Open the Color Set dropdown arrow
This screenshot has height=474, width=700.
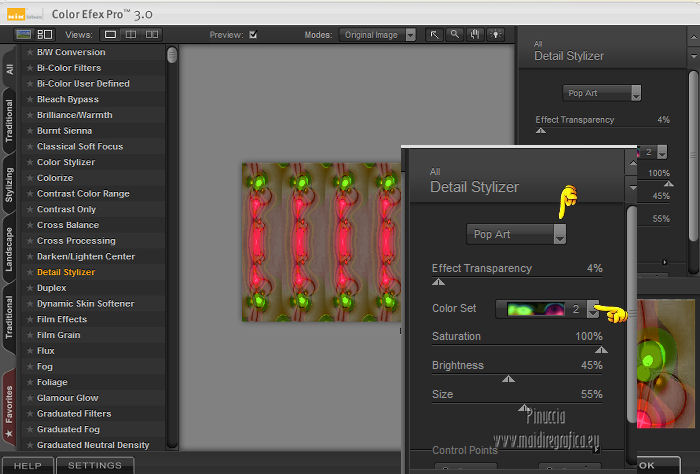(593, 308)
